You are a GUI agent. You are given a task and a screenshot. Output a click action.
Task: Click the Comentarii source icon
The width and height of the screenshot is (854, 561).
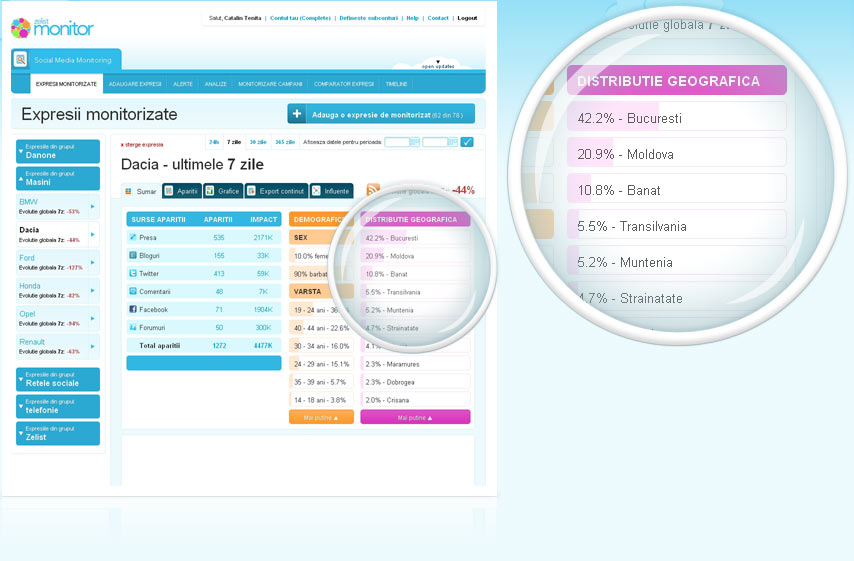132,291
